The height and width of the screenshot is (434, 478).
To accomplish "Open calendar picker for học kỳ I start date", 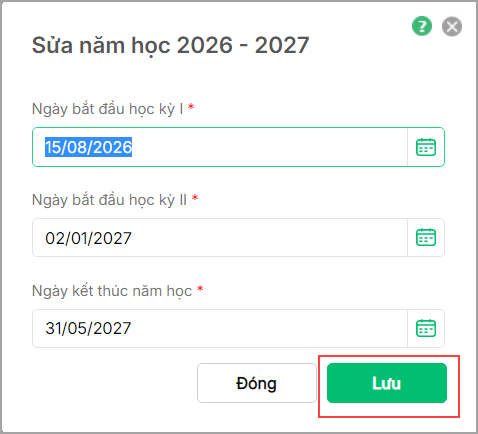I will tap(426, 147).
